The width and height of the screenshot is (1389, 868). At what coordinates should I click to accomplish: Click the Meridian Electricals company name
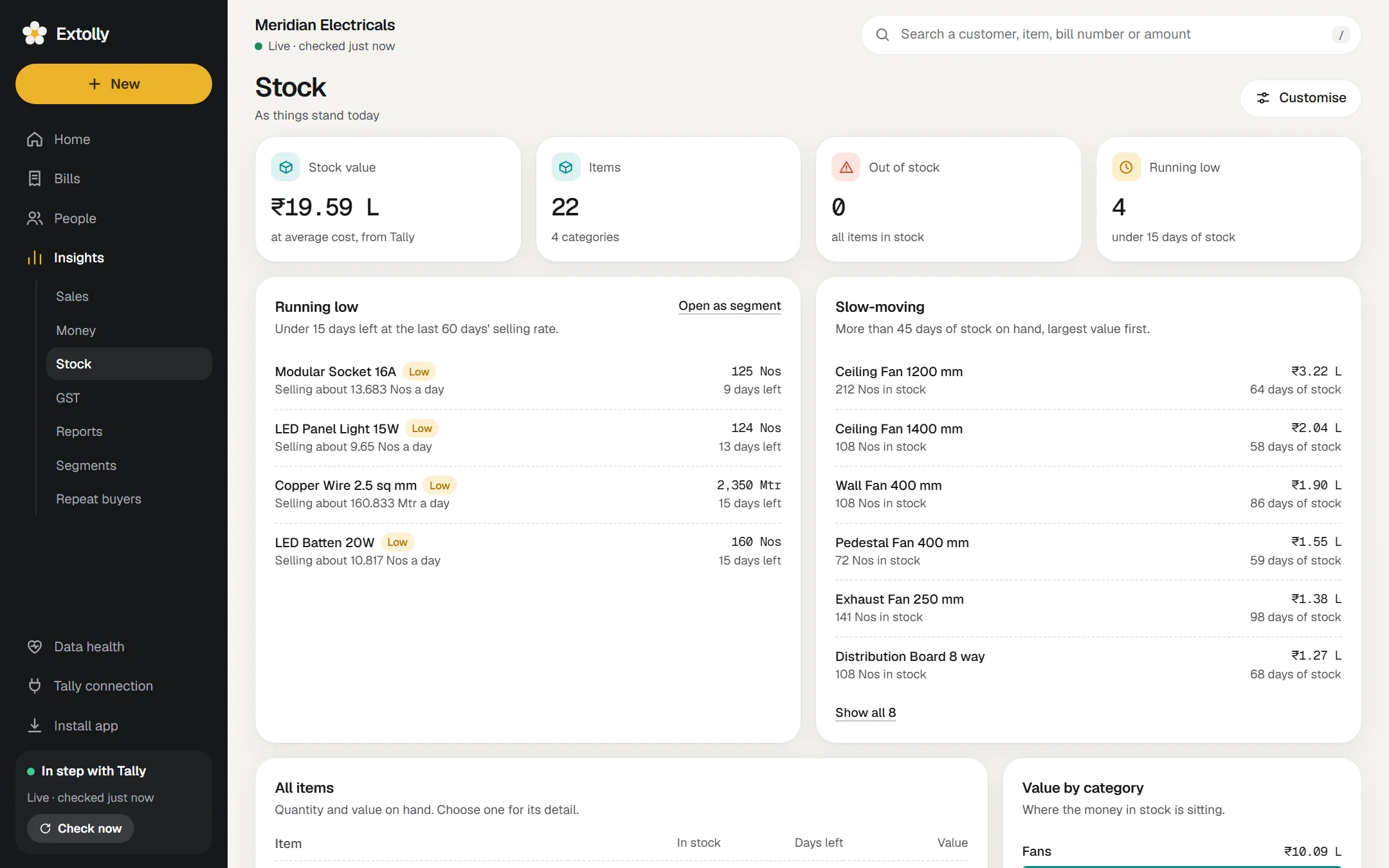point(325,25)
